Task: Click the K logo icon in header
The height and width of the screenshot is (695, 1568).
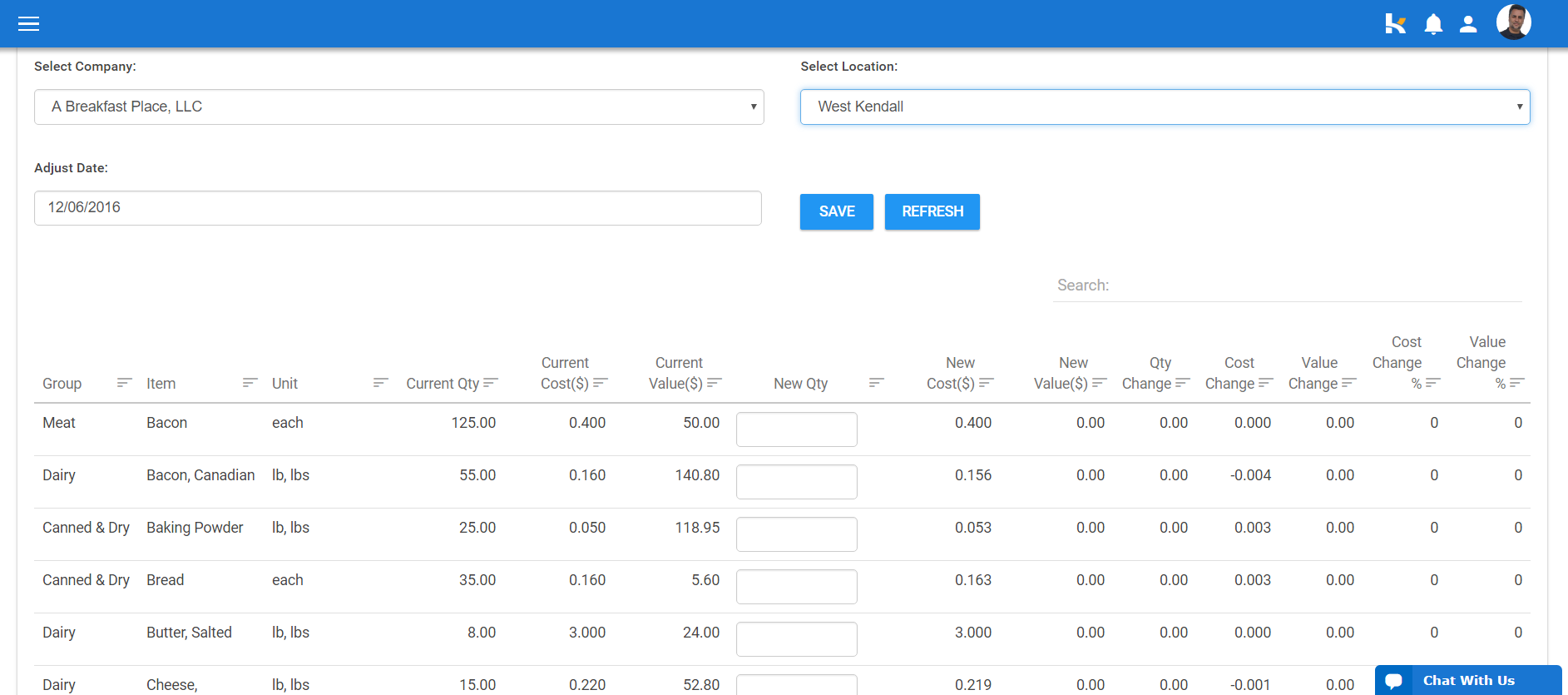Action: point(1395,24)
